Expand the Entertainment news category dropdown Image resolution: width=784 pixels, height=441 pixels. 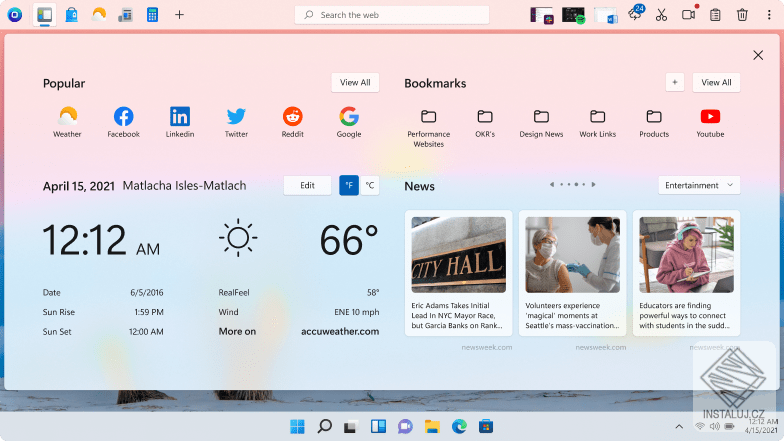(x=699, y=186)
